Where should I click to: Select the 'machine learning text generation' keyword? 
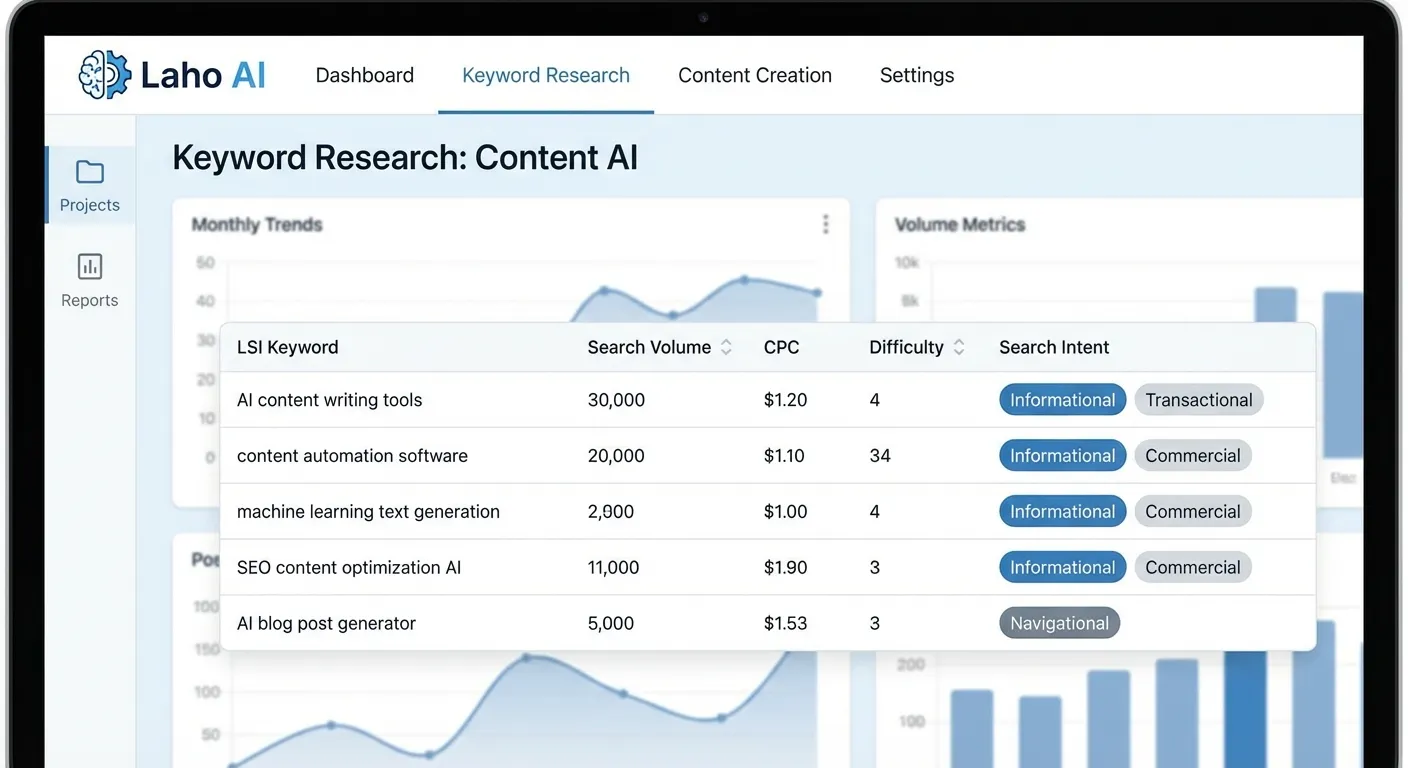(x=368, y=511)
